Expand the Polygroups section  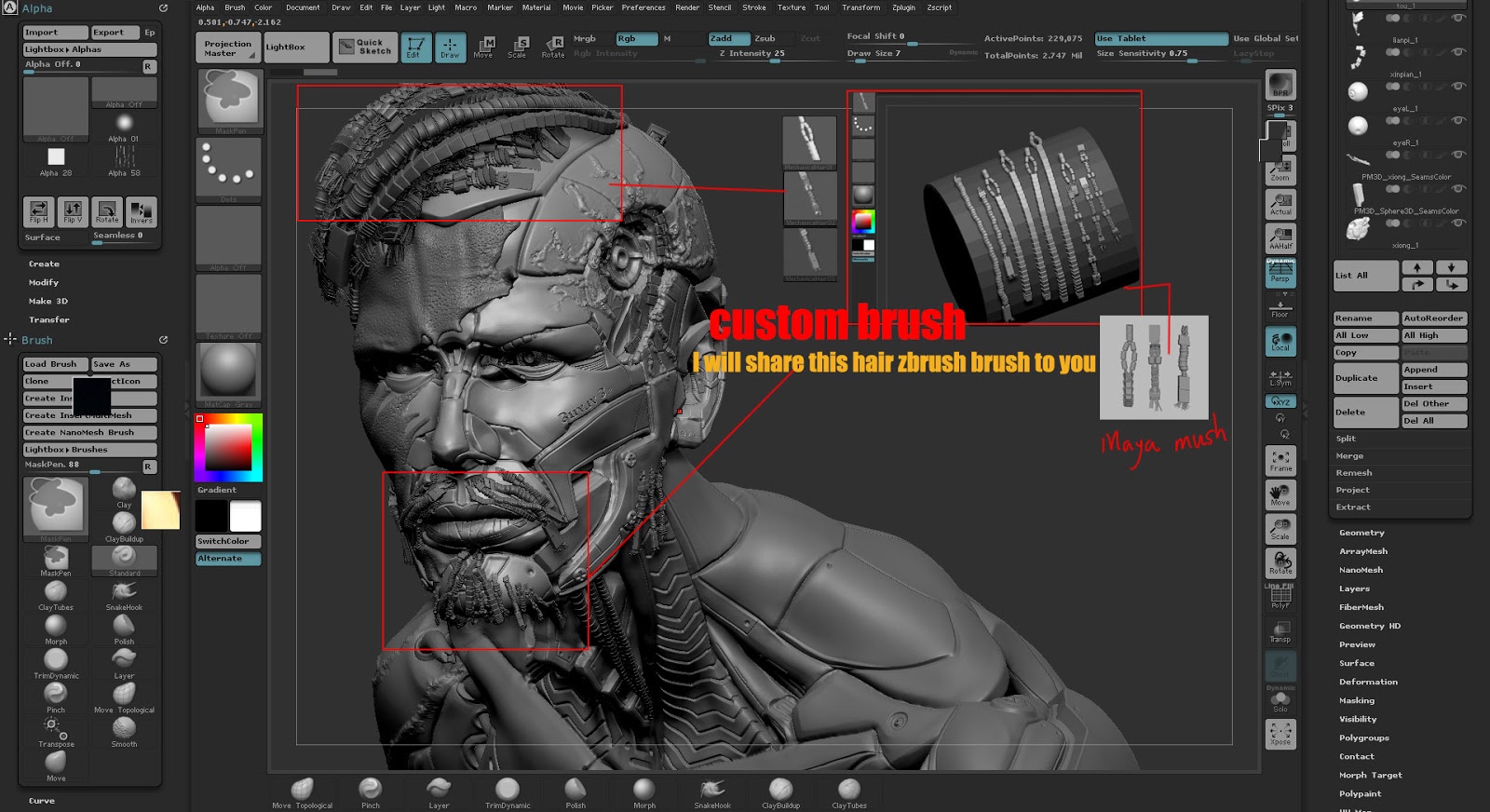pyautogui.click(x=1363, y=738)
